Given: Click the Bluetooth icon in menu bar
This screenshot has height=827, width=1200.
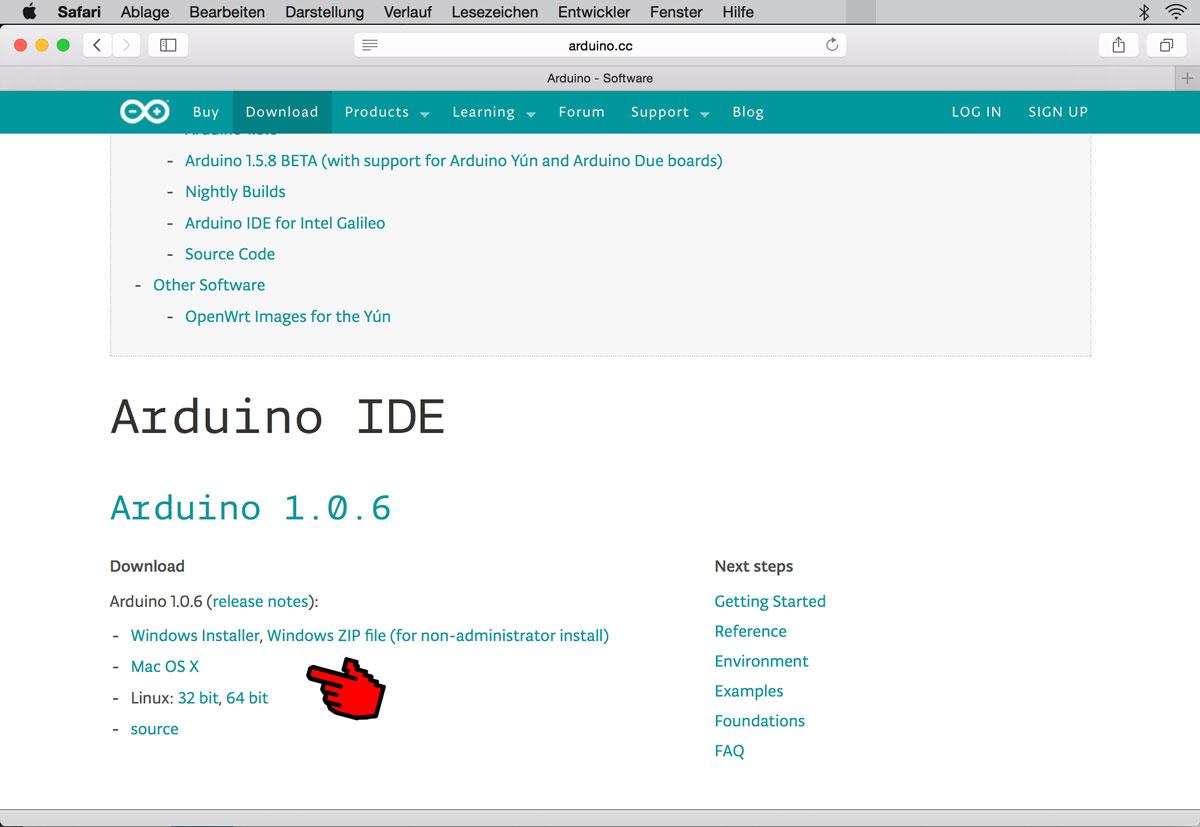Looking at the screenshot, I should pyautogui.click(x=1144, y=12).
